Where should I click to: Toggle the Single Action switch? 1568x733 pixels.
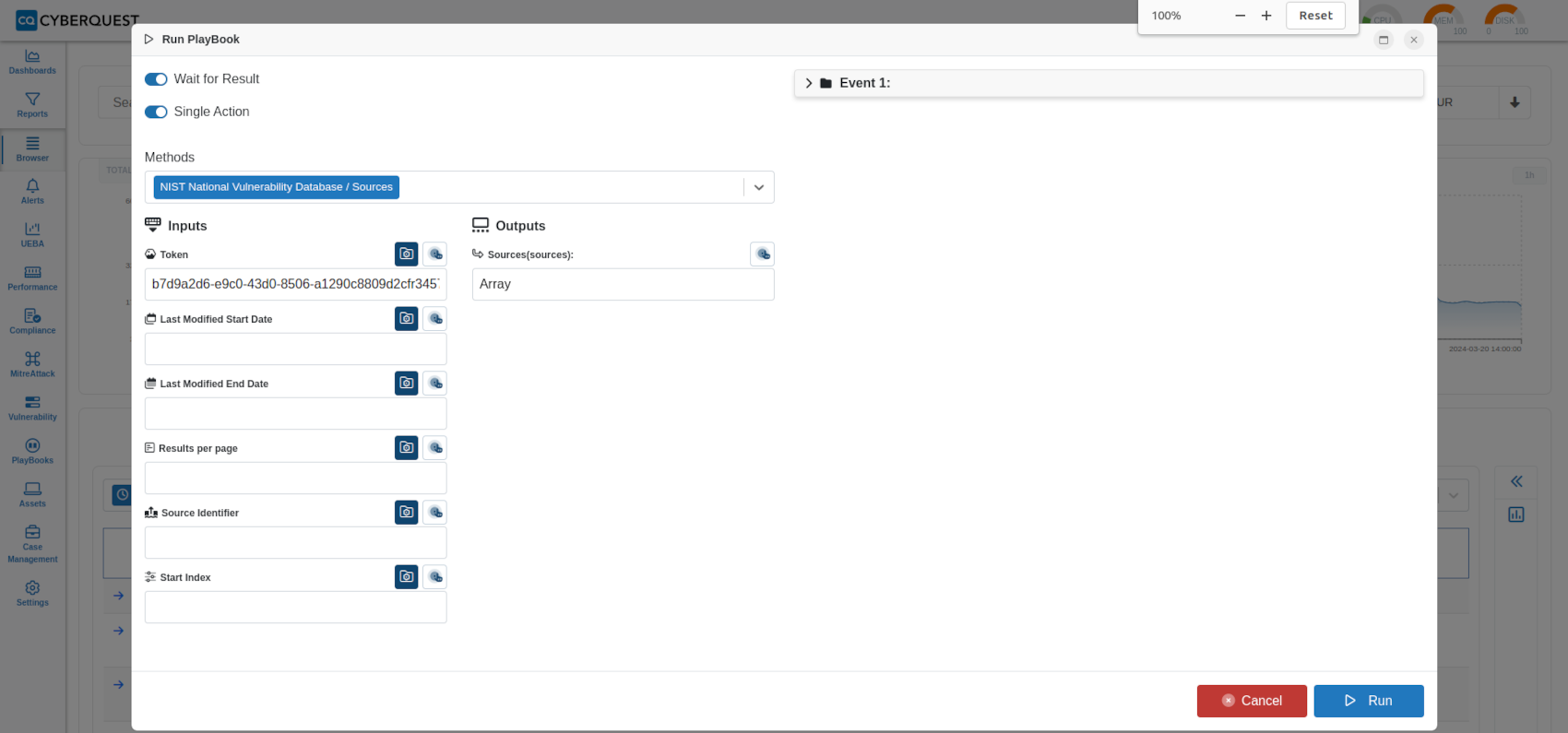pyautogui.click(x=156, y=112)
